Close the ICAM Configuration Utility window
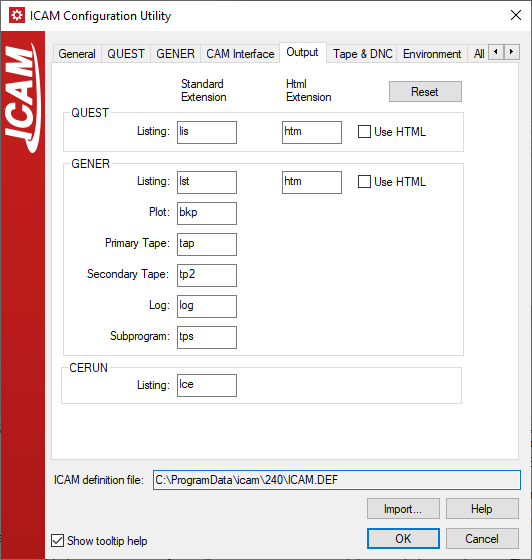The height and width of the screenshot is (560, 532). 516,15
